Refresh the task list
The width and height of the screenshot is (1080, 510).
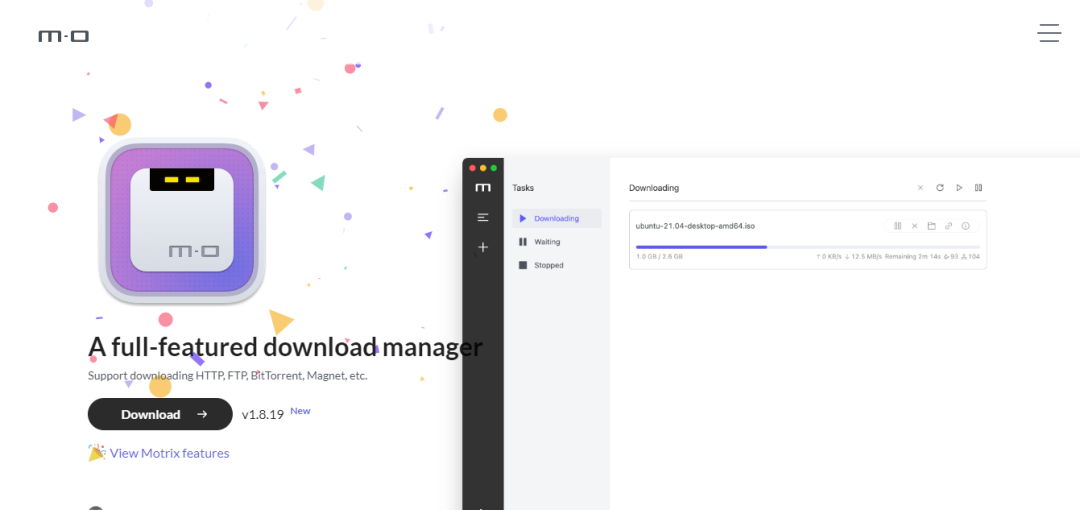[939, 187]
